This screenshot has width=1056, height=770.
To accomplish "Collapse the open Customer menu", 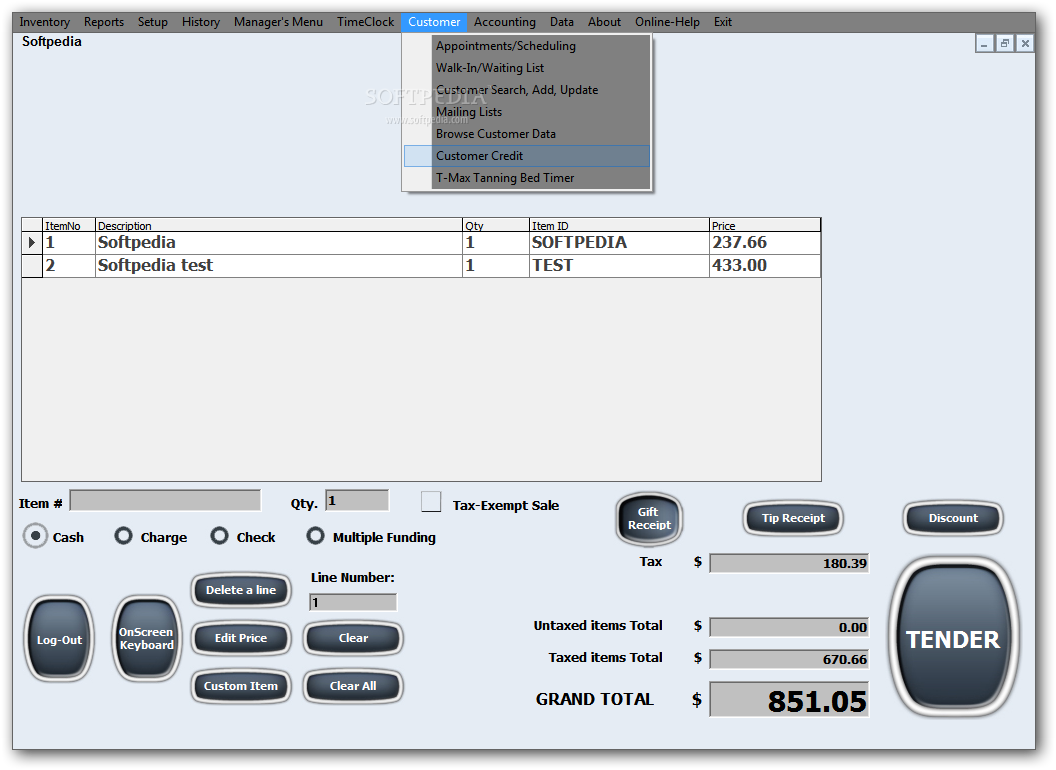I will point(434,22).
